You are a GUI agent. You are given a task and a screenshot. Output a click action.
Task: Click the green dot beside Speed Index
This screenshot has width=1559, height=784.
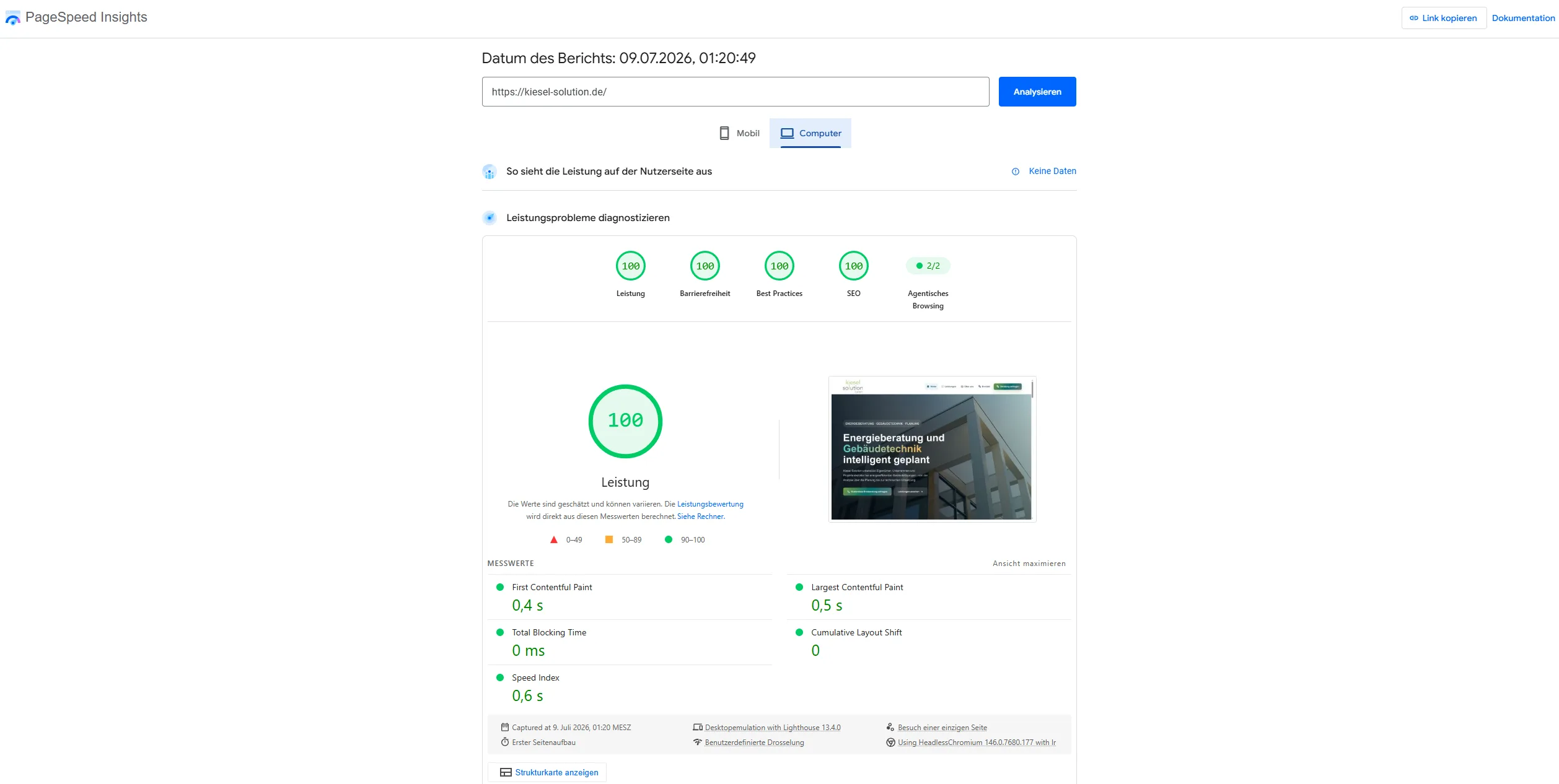[500, 677]
